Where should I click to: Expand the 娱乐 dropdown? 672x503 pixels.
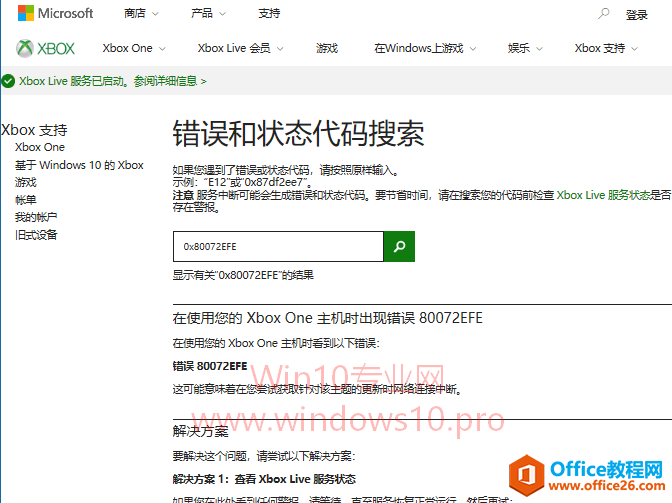pos(525,48)
